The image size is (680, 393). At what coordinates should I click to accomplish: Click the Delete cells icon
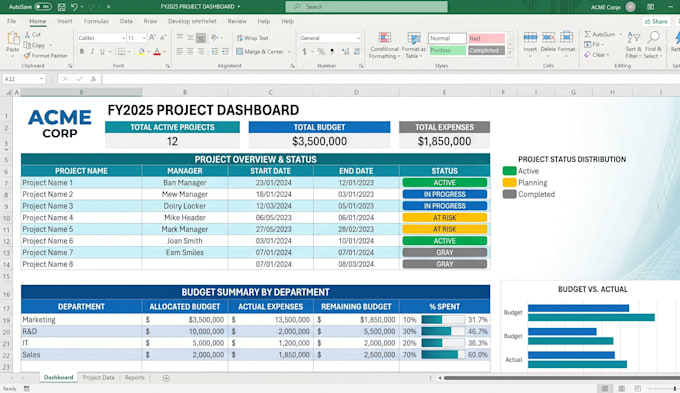tap(548, 38)
